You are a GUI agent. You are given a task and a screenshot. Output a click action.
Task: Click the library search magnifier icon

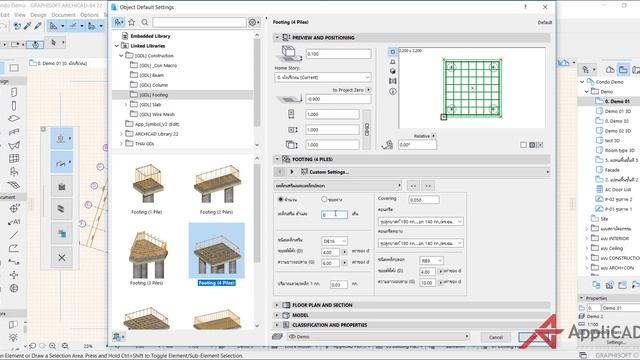pos(144,22)
